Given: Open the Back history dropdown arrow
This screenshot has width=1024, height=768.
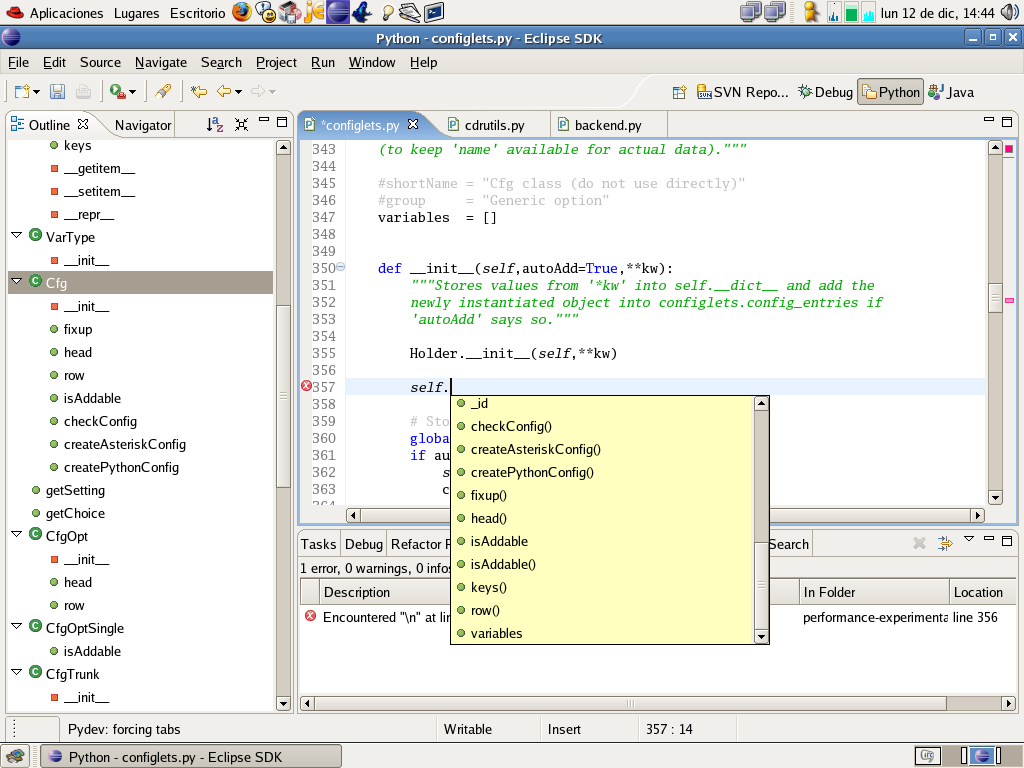Looking at the screenshot, I should tap(238, 92).
